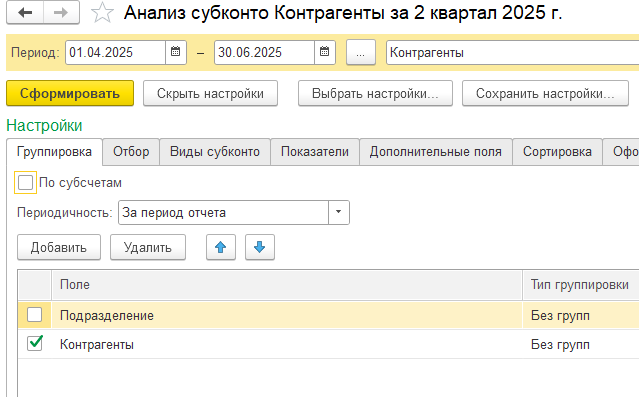Open calendar for end date 30.06.2025

[324, 52]
